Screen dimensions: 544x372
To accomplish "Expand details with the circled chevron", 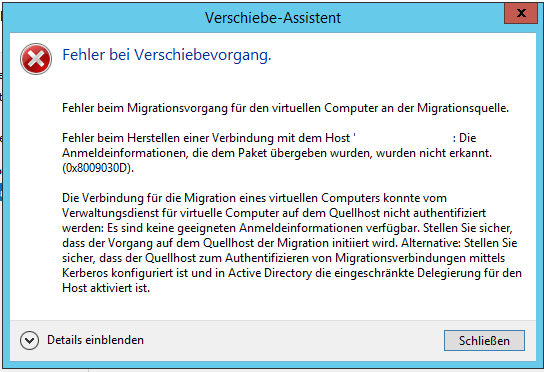I will (29, 340).
